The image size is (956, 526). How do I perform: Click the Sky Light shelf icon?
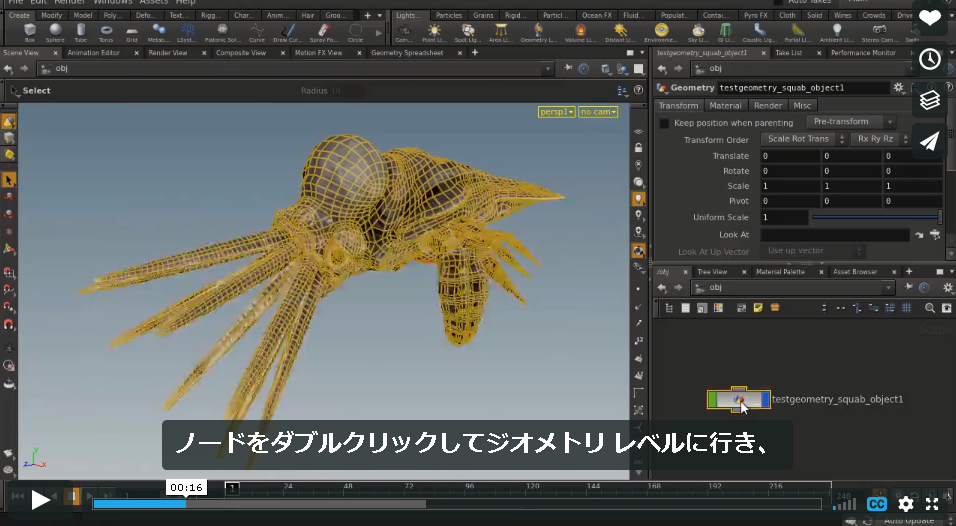(698, 32)
